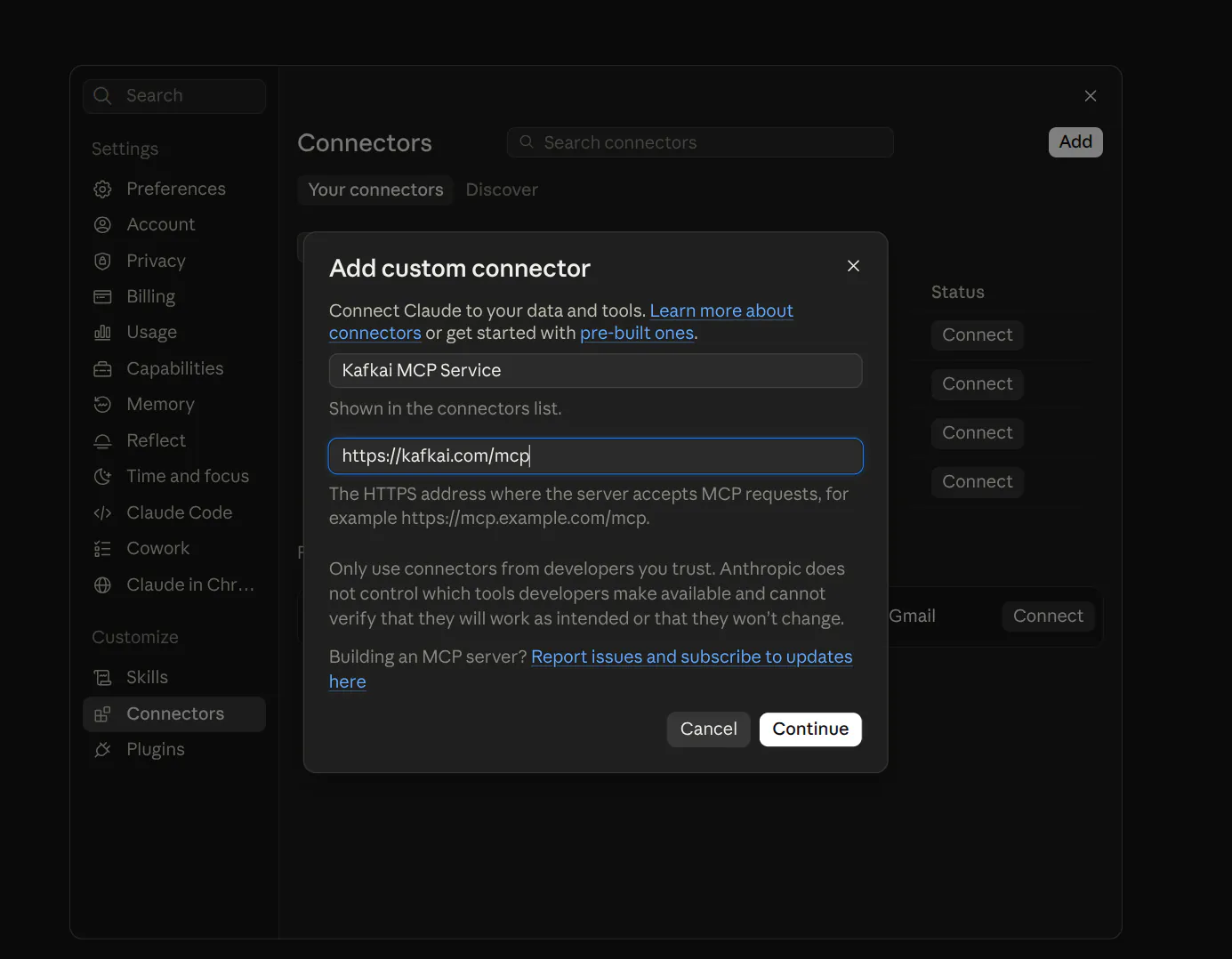Click the Capabilities toolbox icon

[102, 368]
